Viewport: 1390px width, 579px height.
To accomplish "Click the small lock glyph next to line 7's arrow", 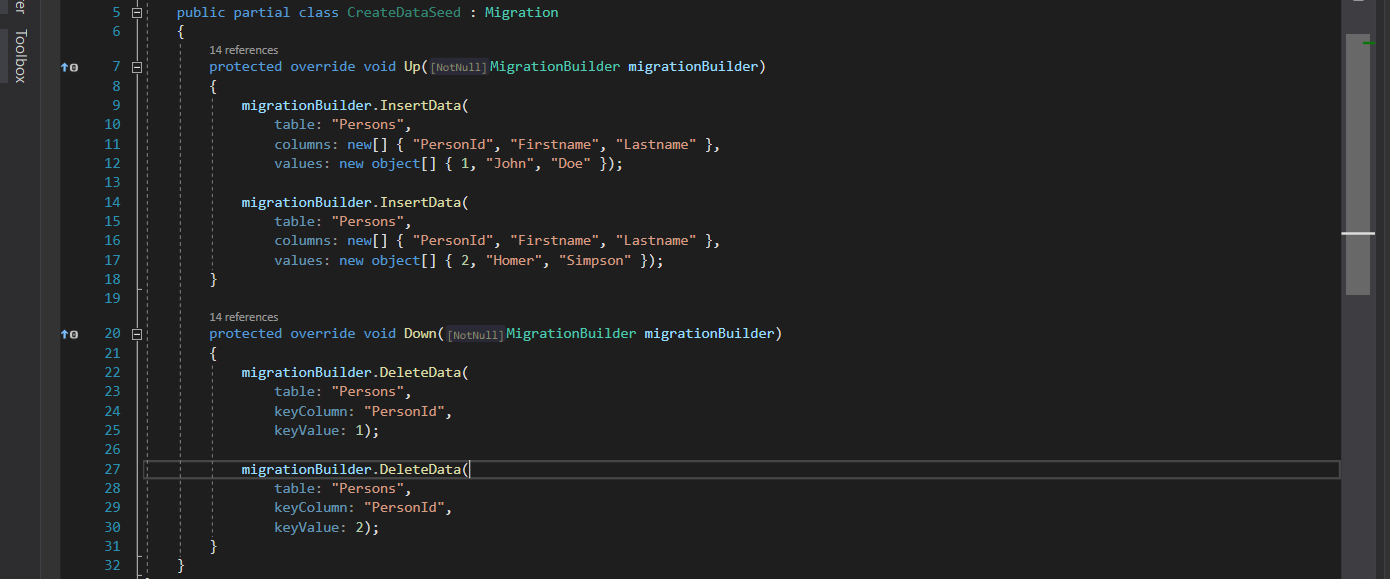I will point(72,66).
